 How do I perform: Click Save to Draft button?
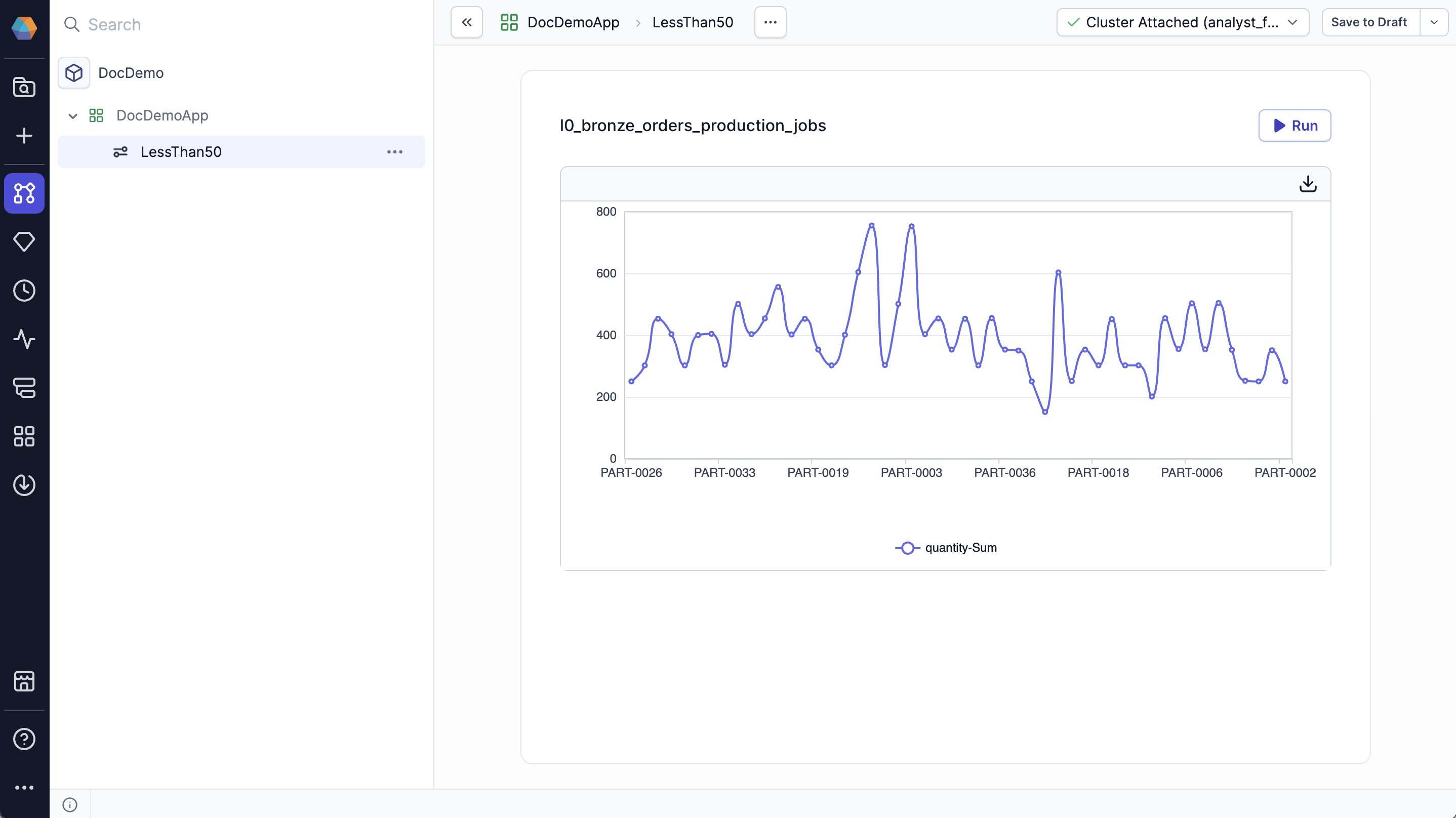[1369, 23]
